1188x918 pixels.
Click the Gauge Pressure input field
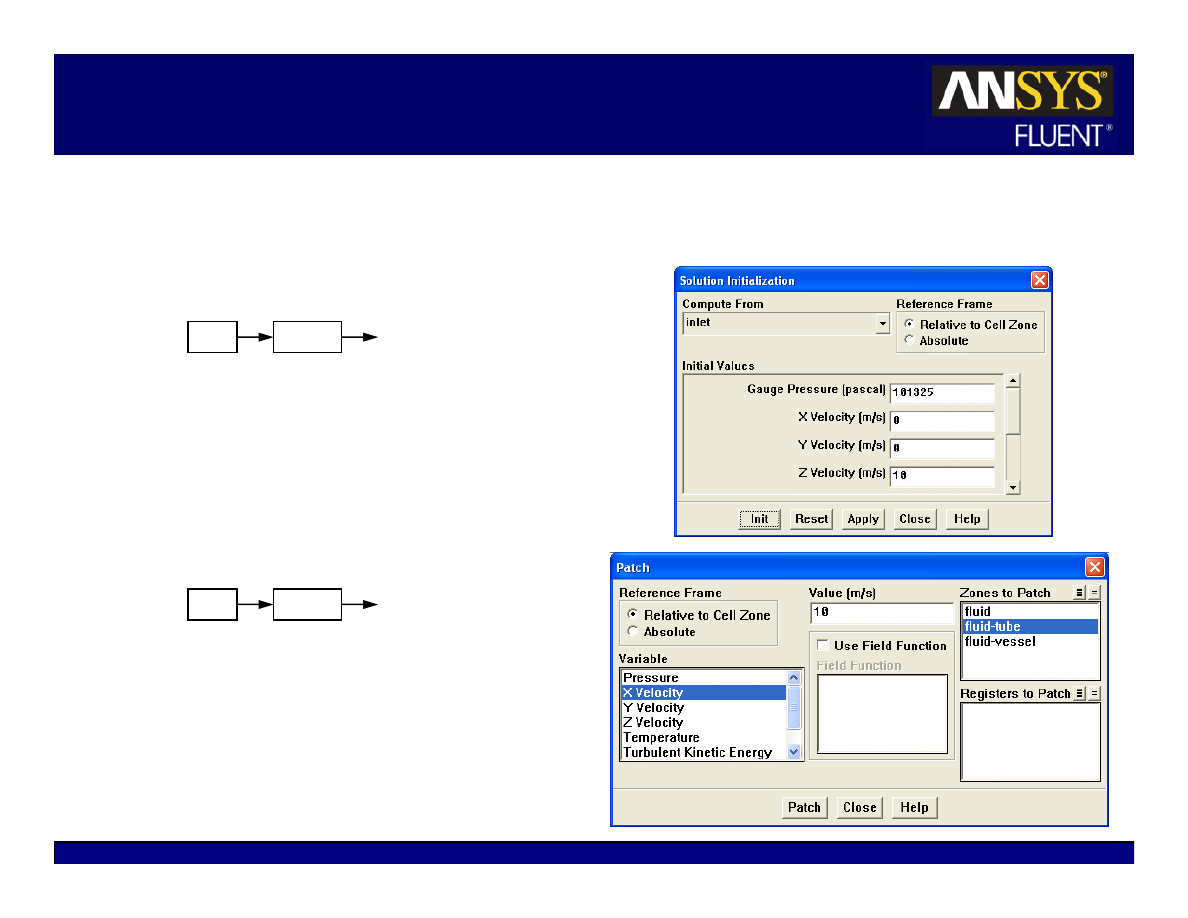point(942,393)
